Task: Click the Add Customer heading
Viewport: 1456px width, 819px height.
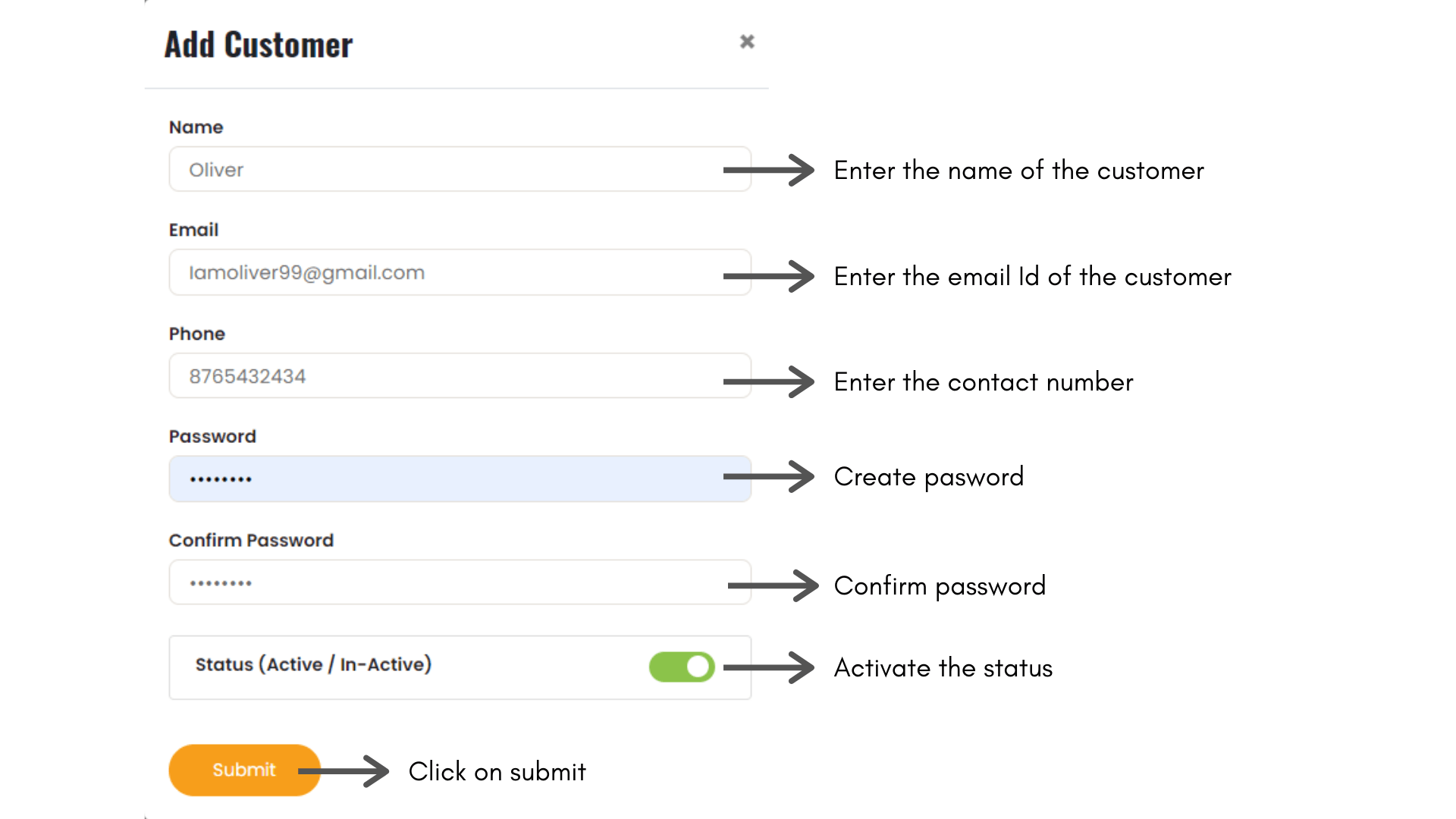Action: click(259, 45)
